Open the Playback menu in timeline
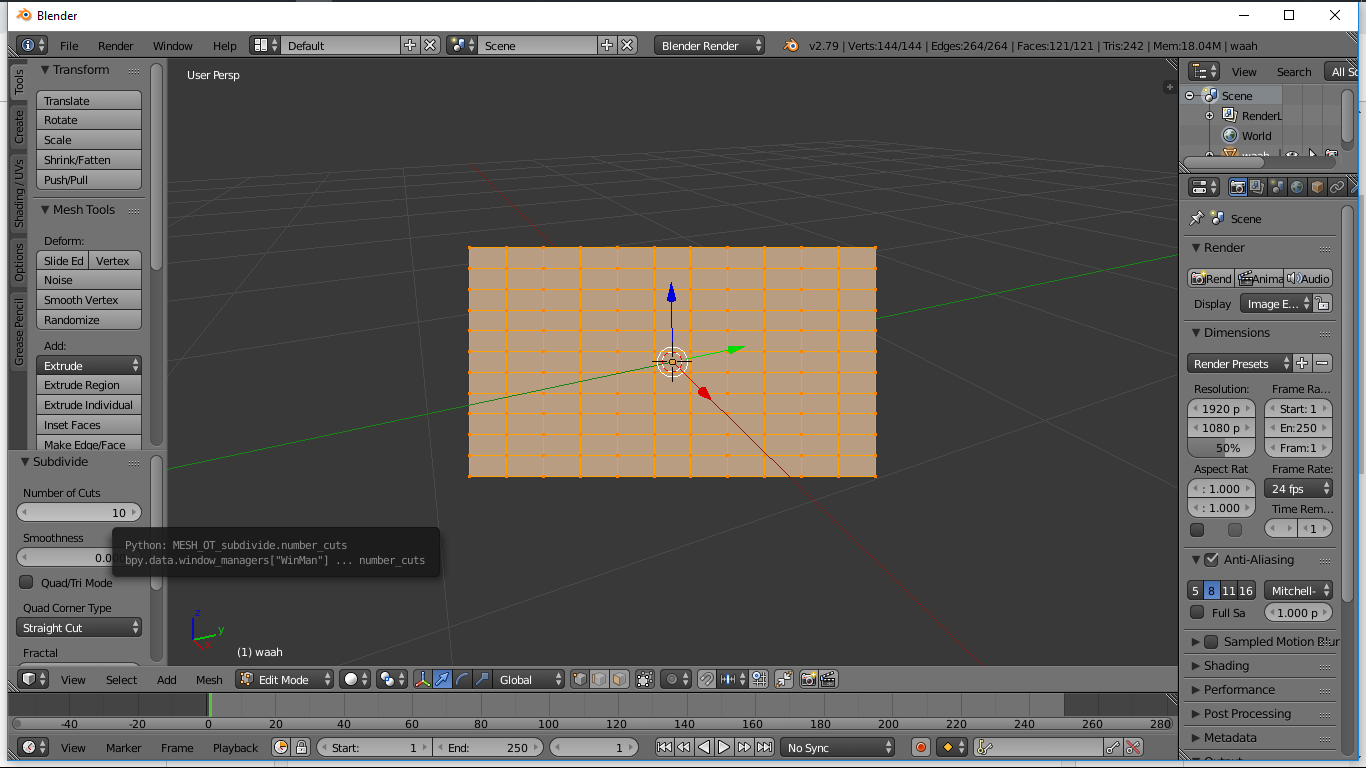The image size is (1366, 768). click(235, 747)
